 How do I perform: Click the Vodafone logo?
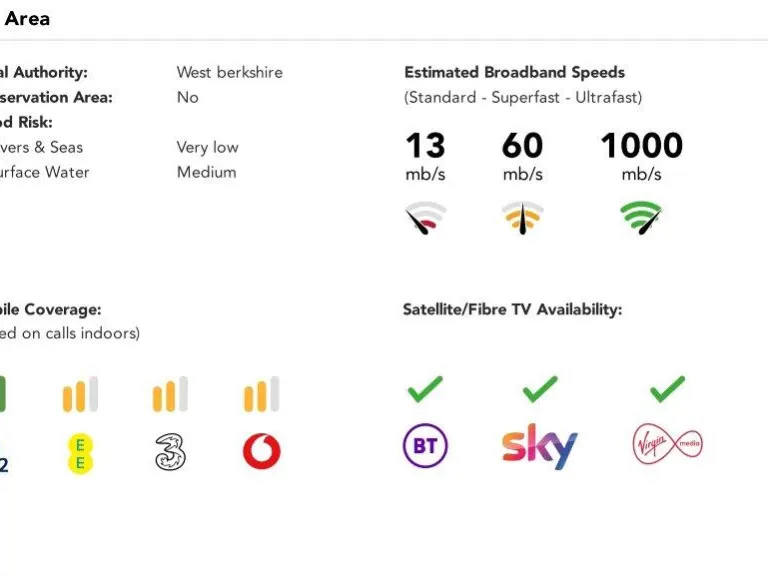coord(262,452)
